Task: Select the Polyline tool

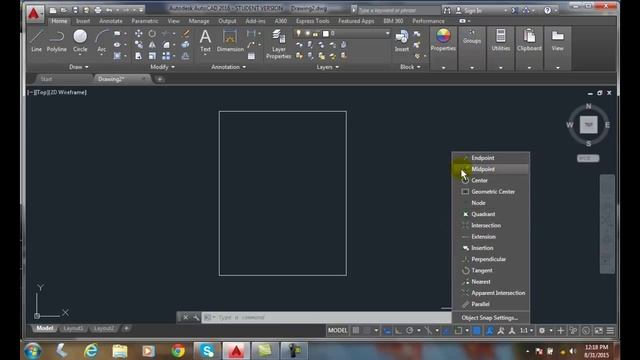Action: (56, 40)
